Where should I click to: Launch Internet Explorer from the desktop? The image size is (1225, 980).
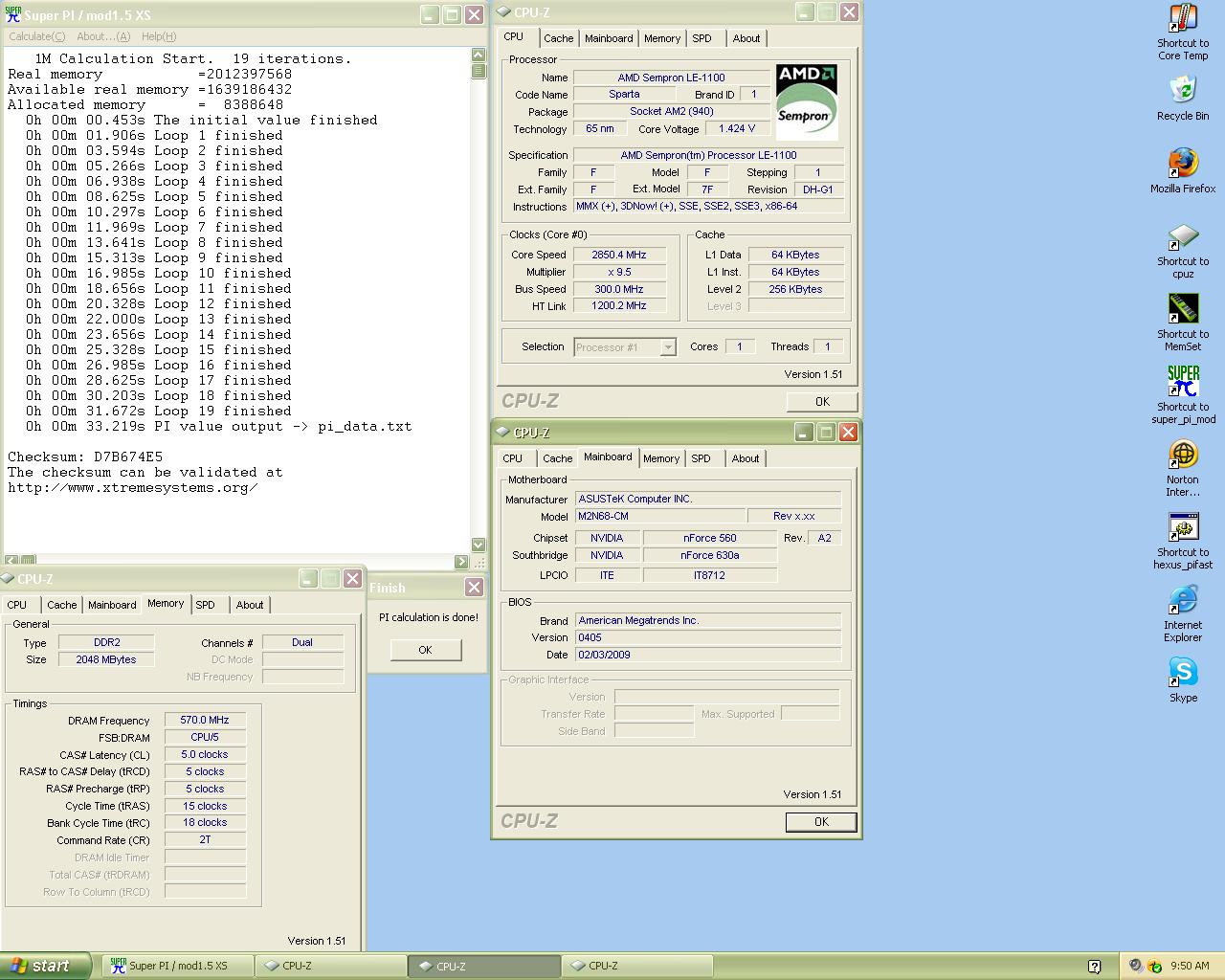click(1183, 613)
